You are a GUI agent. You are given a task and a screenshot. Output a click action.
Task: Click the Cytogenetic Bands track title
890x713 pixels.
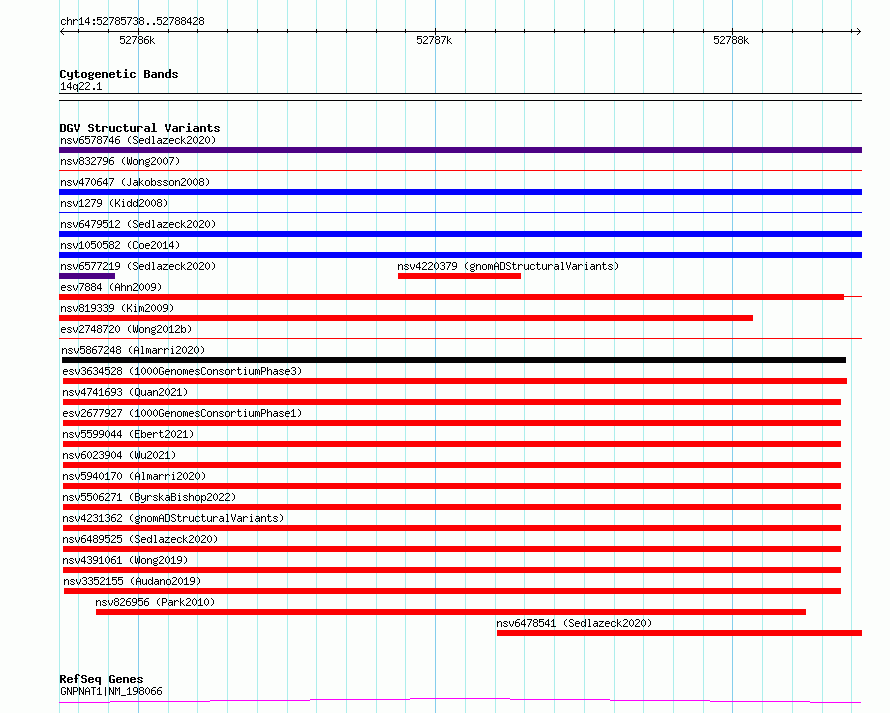[119, 74]
